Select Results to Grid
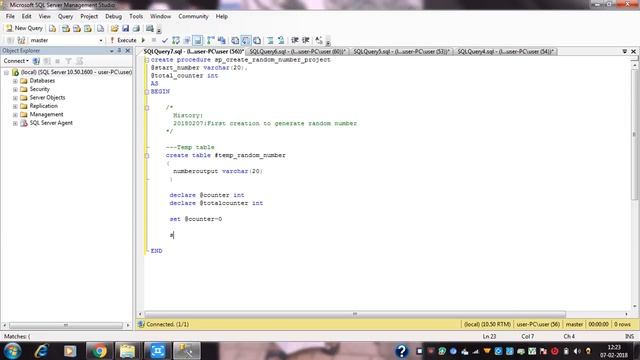This screenshot has height=360, width=640. [x=246, y=40]
